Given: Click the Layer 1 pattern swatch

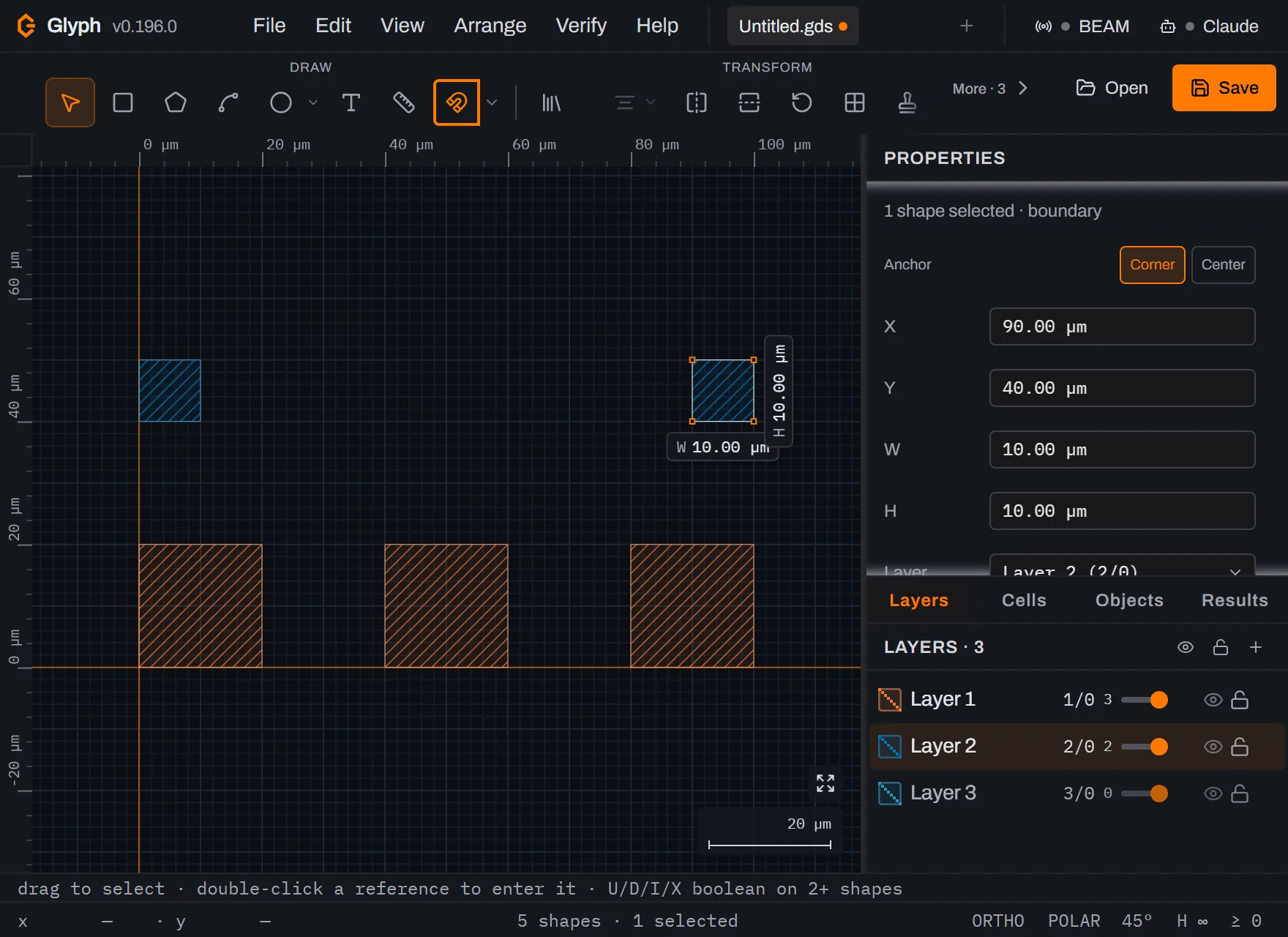Looking at the screenshot, I should tap(890, 700).
